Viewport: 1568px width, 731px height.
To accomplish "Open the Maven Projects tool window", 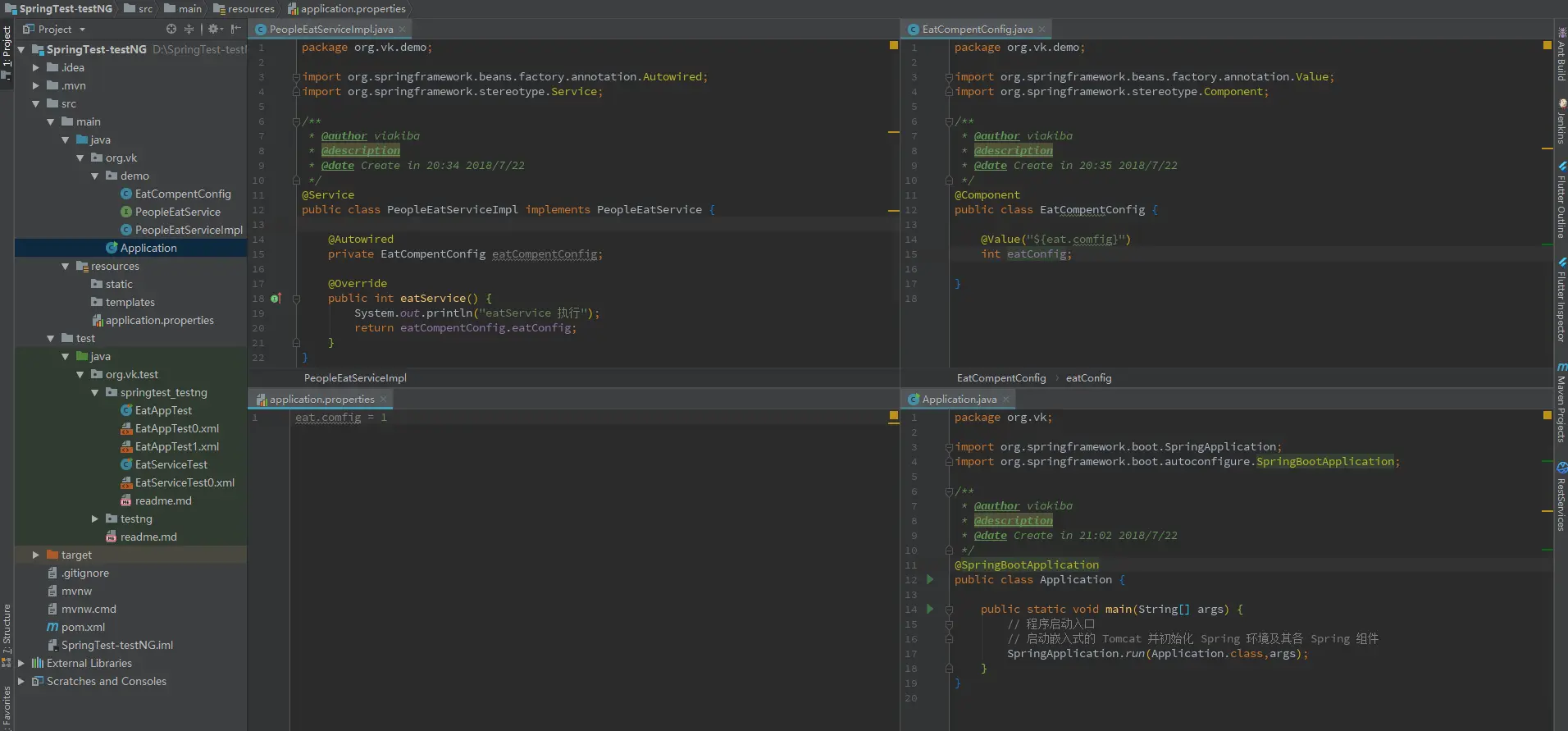I will pos(1561,403).
